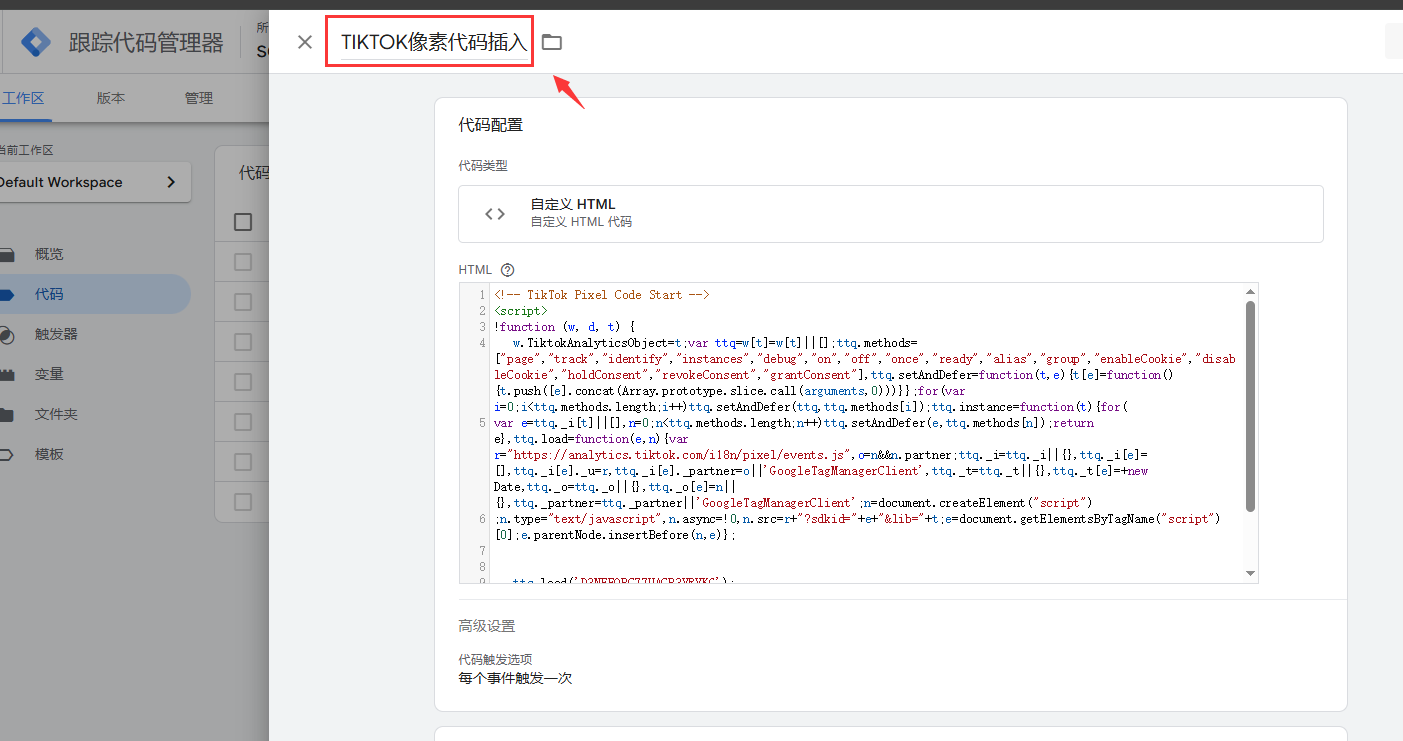Toggle the select-all checkbox in table header

pos(243,222)
